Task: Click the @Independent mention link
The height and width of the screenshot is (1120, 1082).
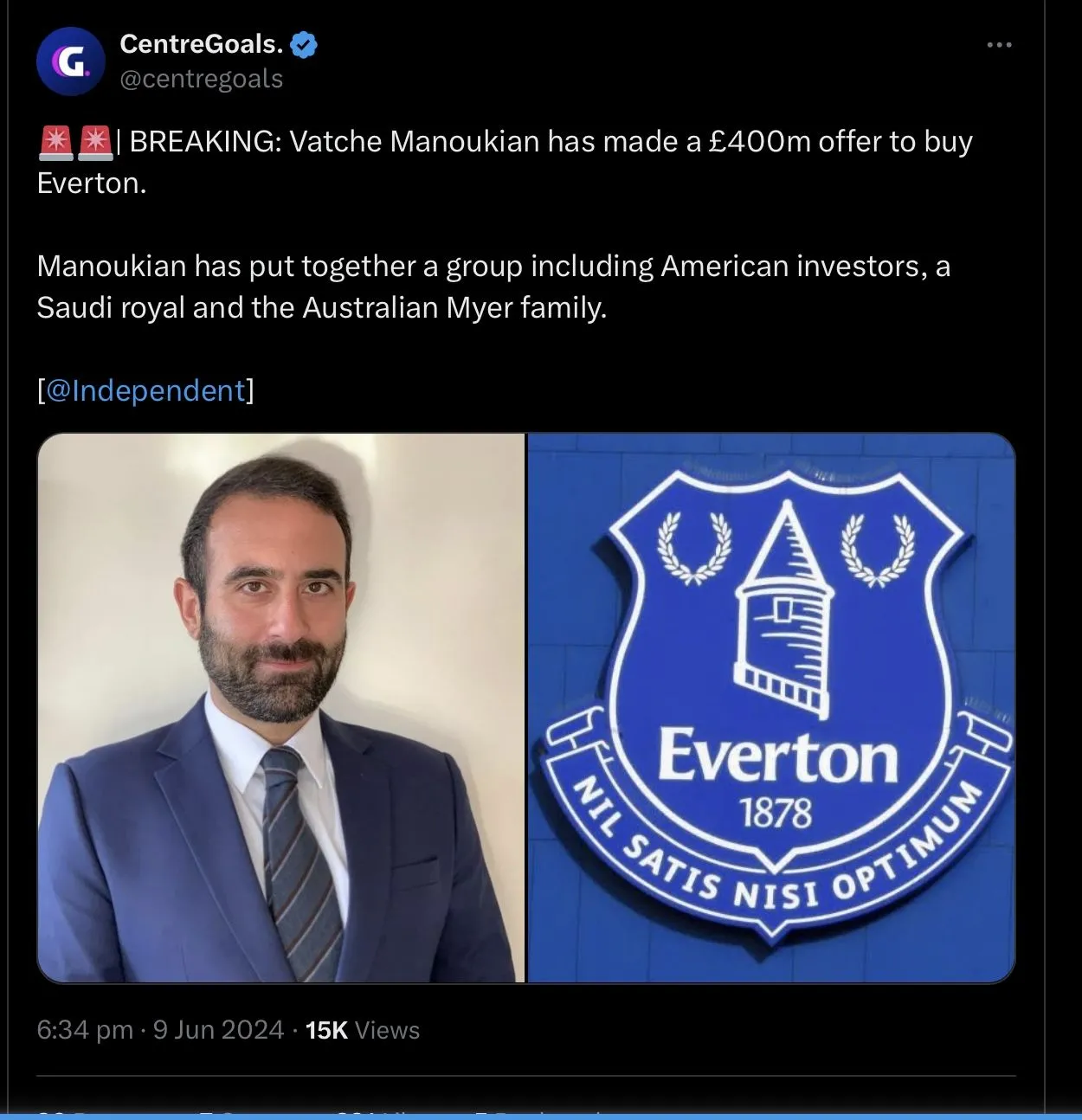Action: click(145, 390)
